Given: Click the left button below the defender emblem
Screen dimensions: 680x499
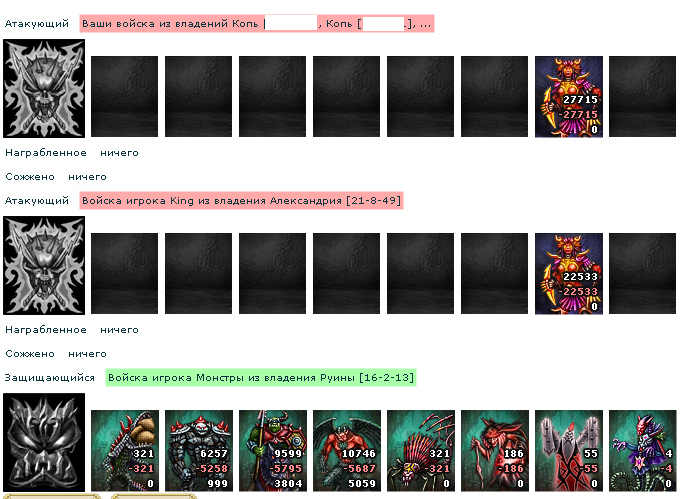Looking at the screenshot, I should [x=52, y=496].
